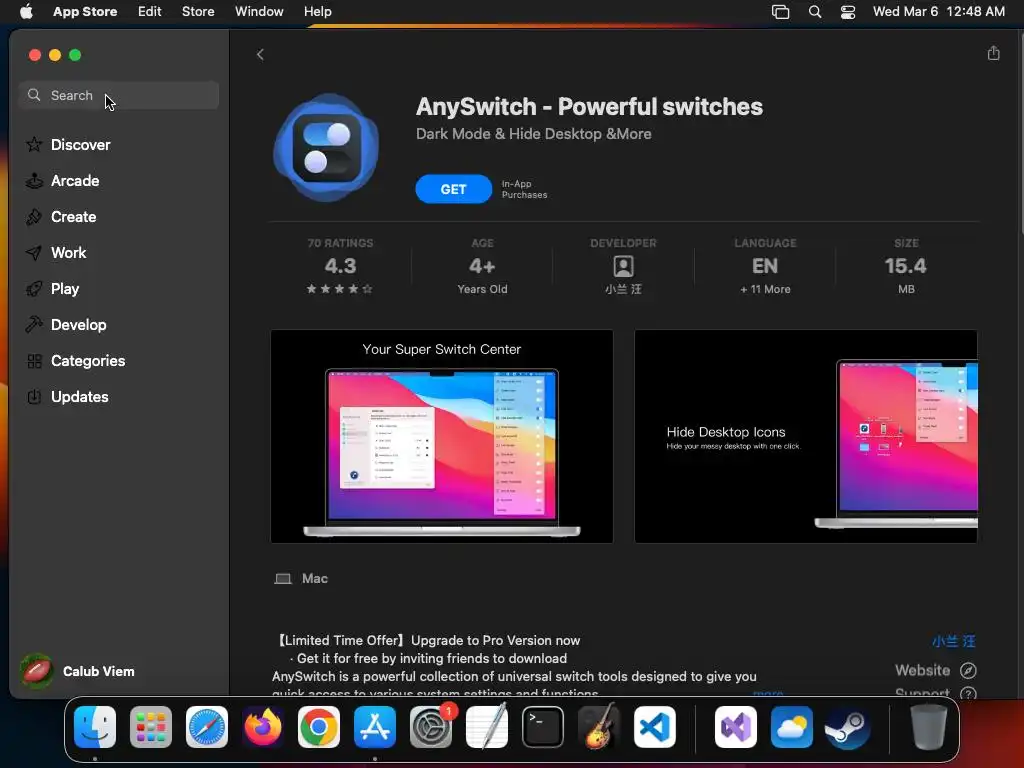This screenshot has width=1024, height=768.
Task: Click the Categories grid icon
Action: pyautogui.click(x=34, y=360)
